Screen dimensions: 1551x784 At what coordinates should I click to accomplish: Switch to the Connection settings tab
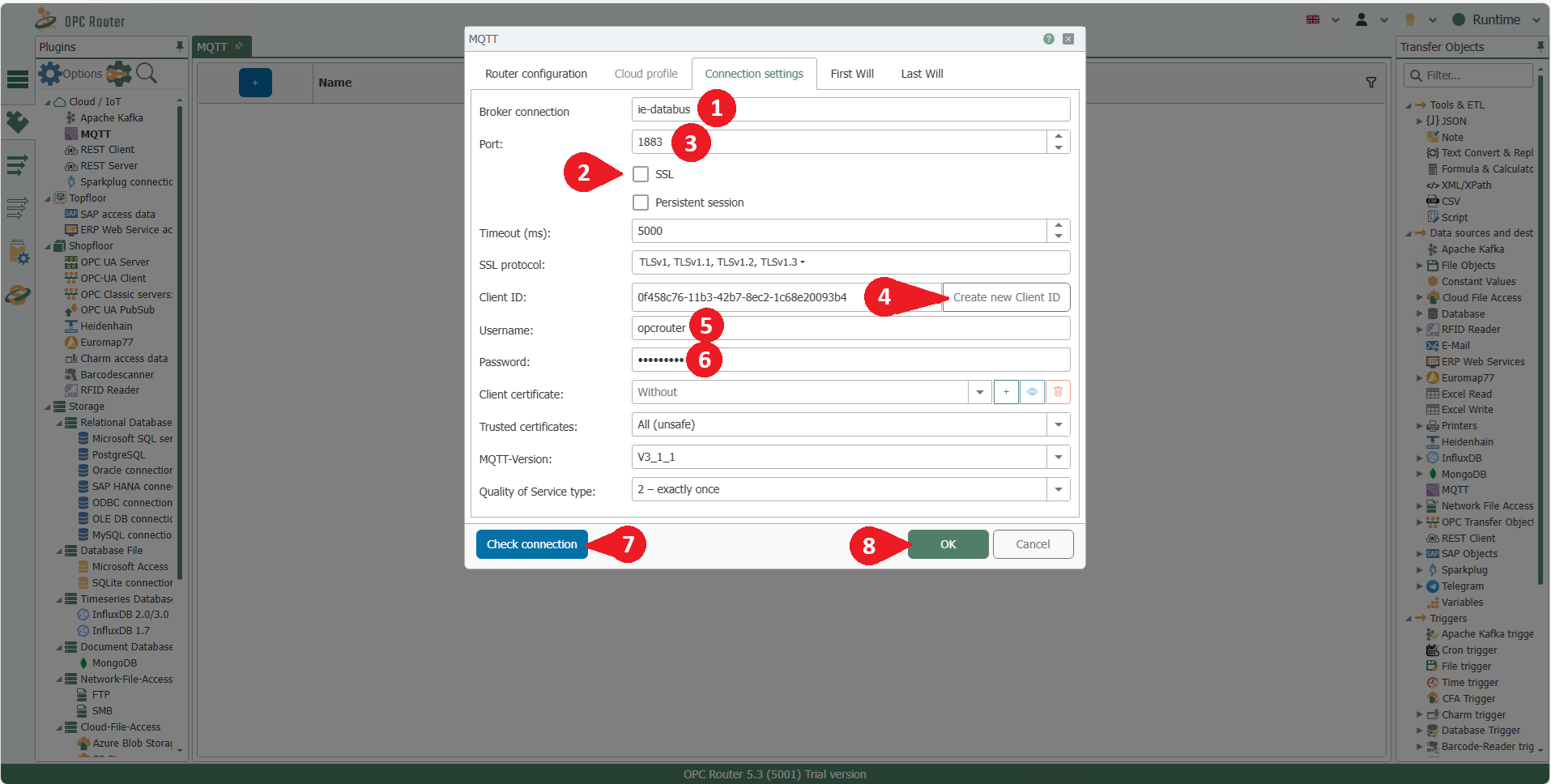tap(754, 74)
